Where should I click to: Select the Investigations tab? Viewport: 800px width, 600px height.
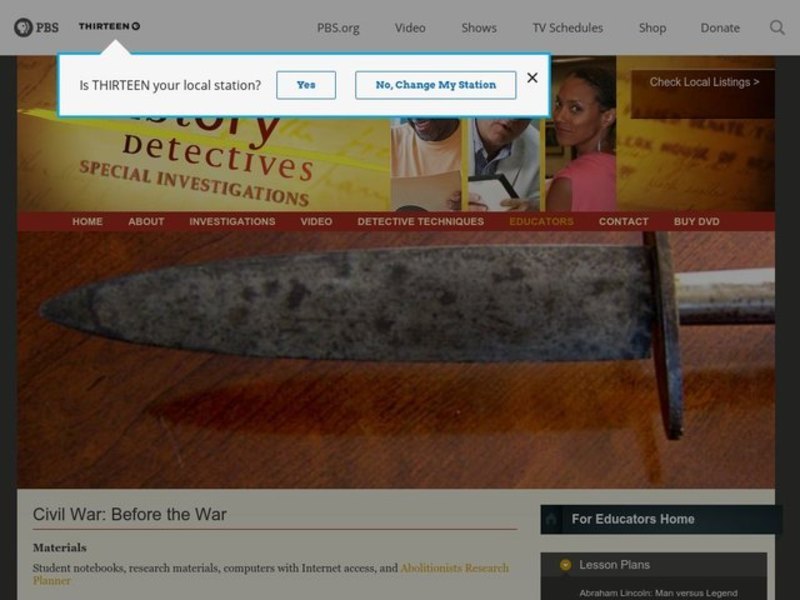232,222
